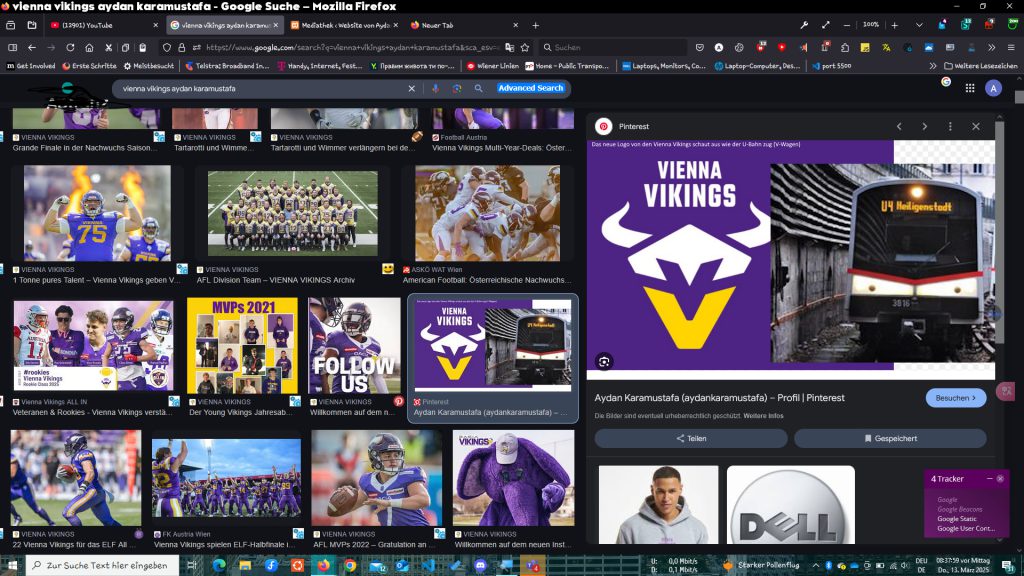
Task: Open the tracking protection shield icon
Action: click(167, 48)
